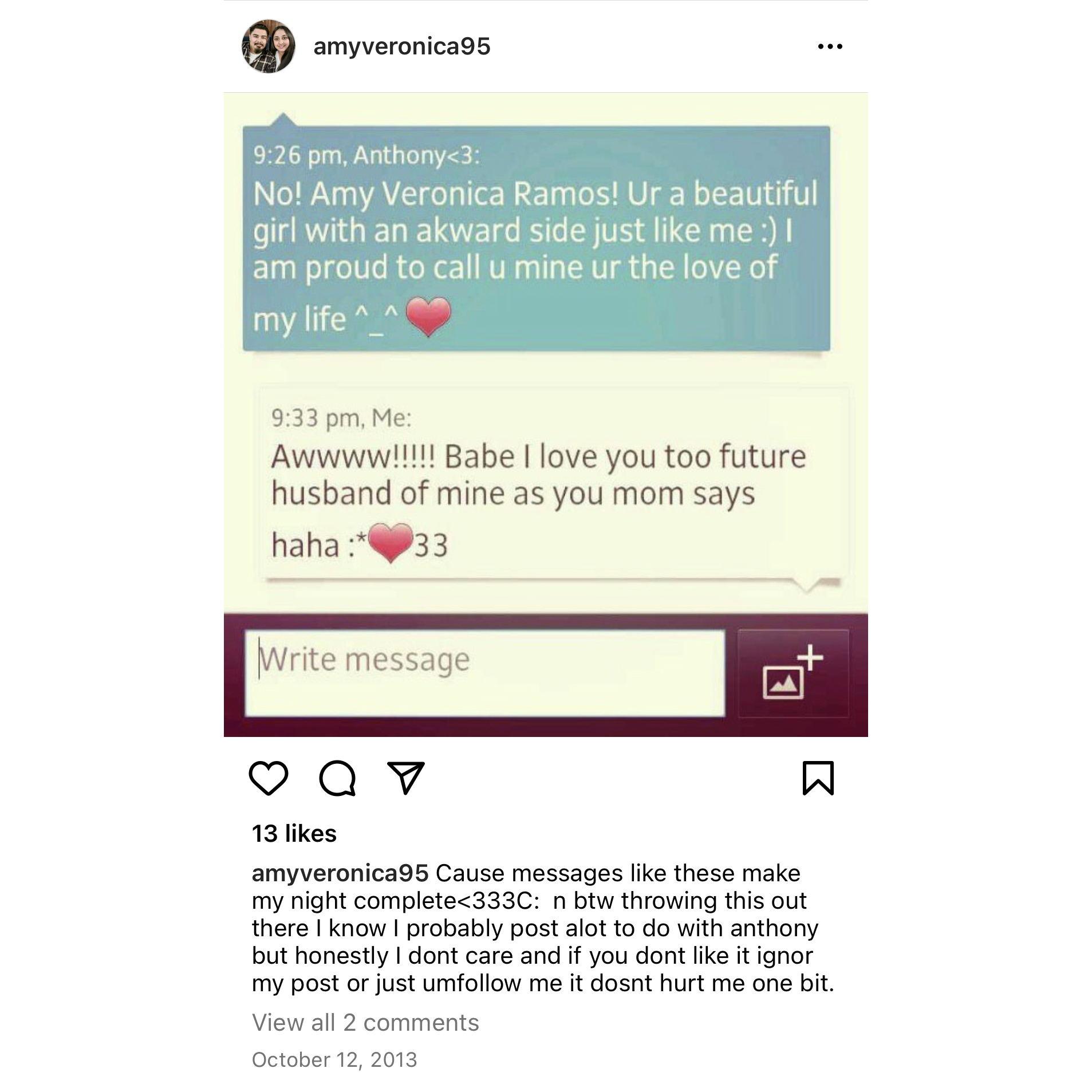Share post via paper plane icon

click(406, 777)
